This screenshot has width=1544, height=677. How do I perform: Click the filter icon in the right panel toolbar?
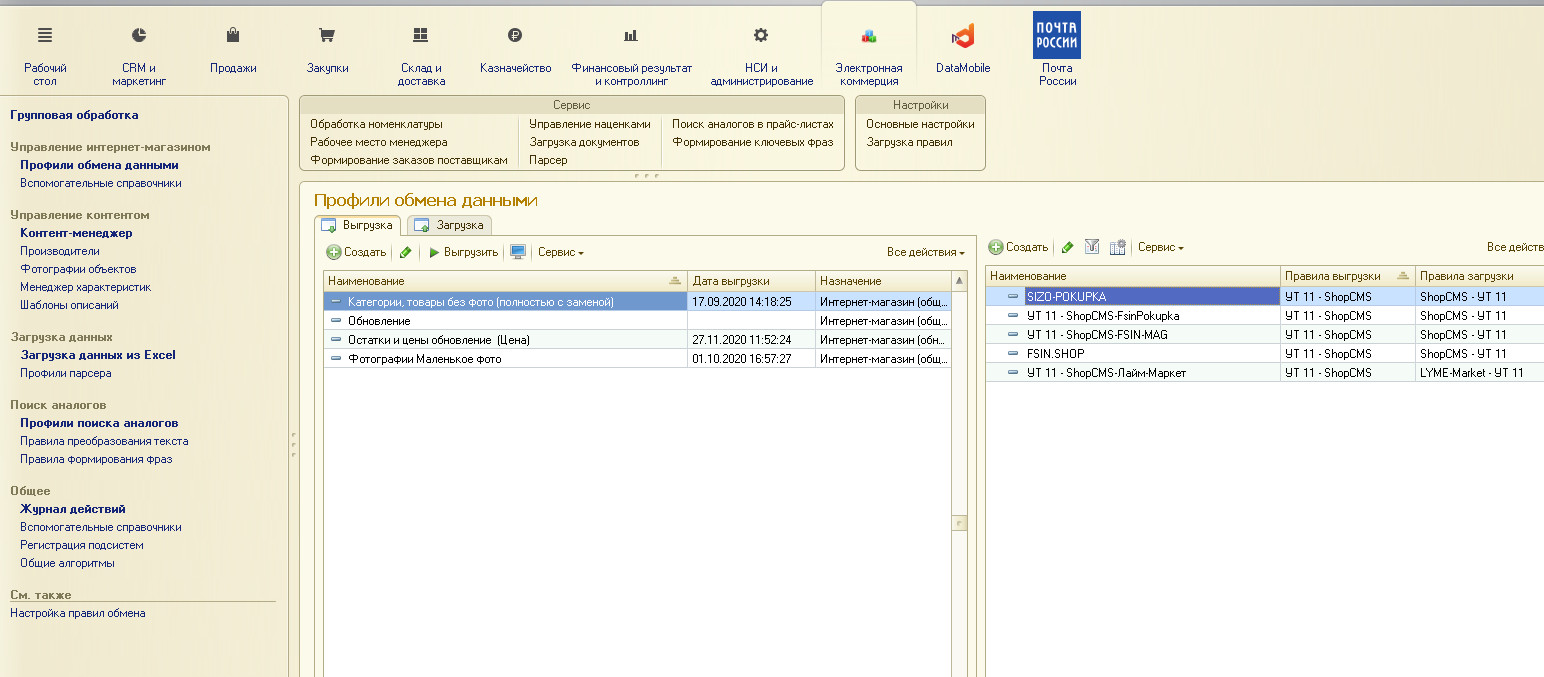coord(1092,247)
